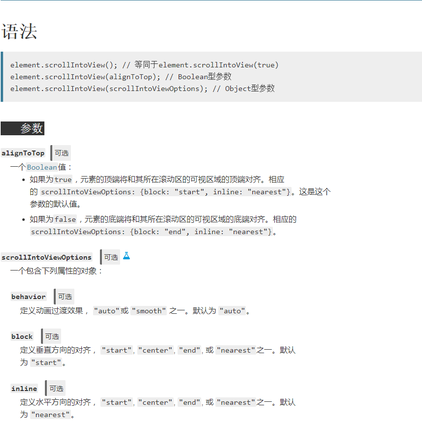Image resolution: width=422 pixels, height=422 pixels.
Task: Click code snippet with block: "start"
Action: click(x=166, y=192)
